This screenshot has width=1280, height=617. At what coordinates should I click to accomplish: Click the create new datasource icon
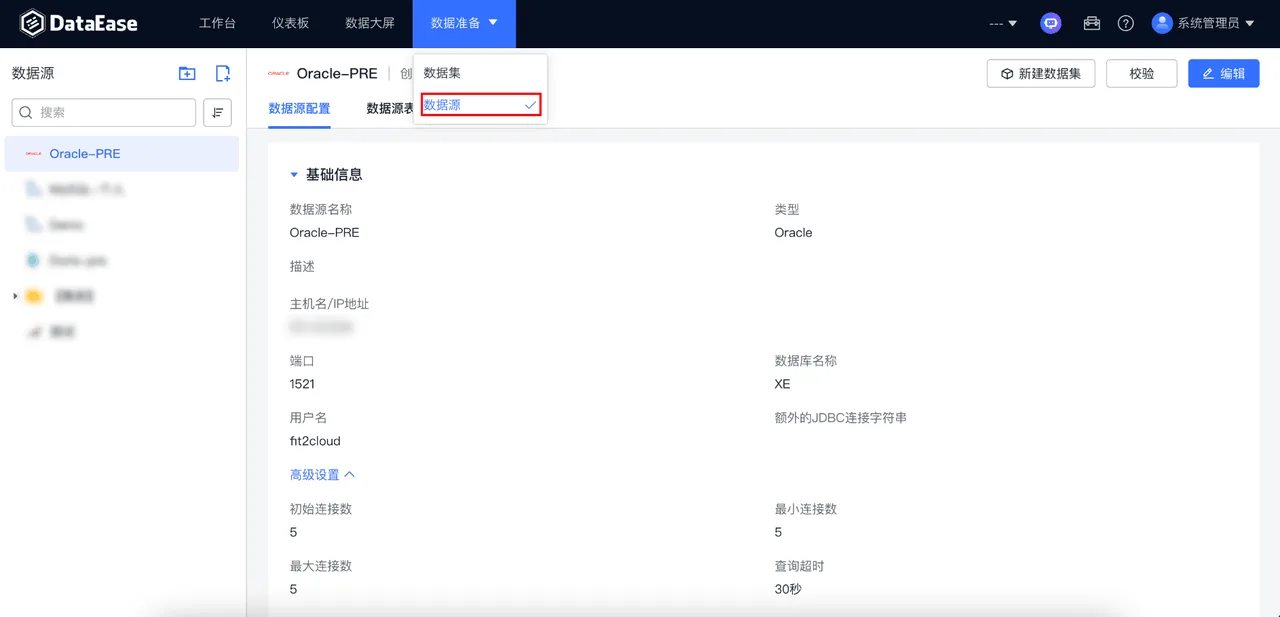(x=223, y=73)
